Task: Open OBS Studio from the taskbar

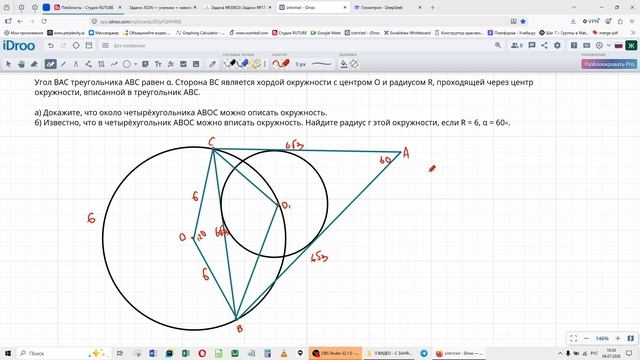Action: pos(335,353)
